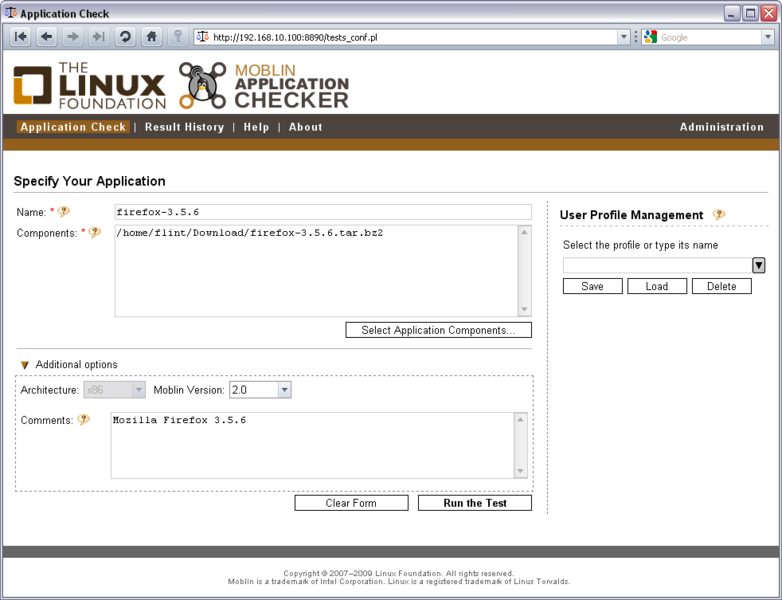The width and height of the screenshot is (782, 600).
Task: Click the browser Back arrow
Action: (47, 37)
